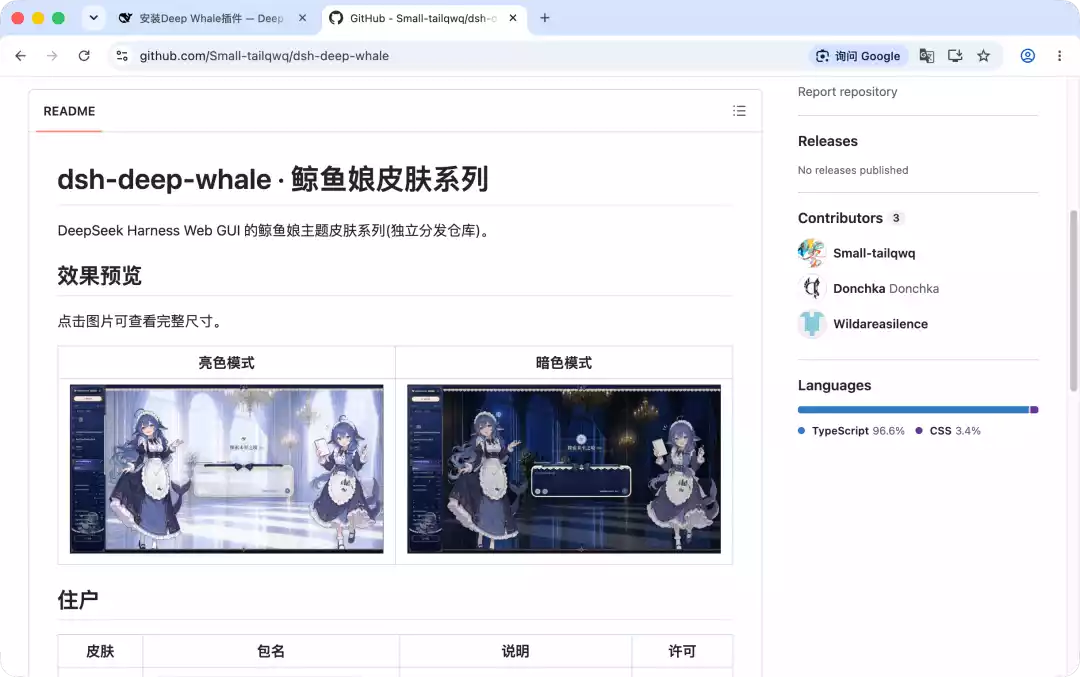Open the Contributors heading link
1080x677 pixels.
tap(840, 218)
